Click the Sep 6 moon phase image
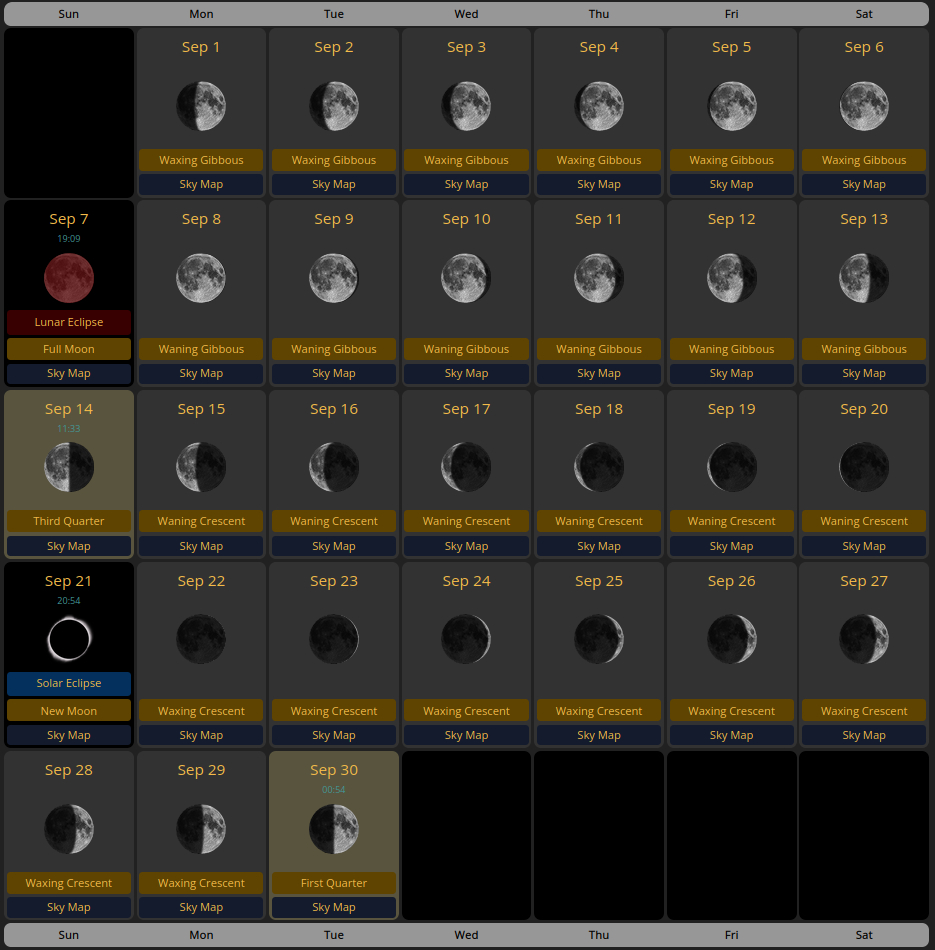Screen dimensions: 935x950 (x=864, y=106)
